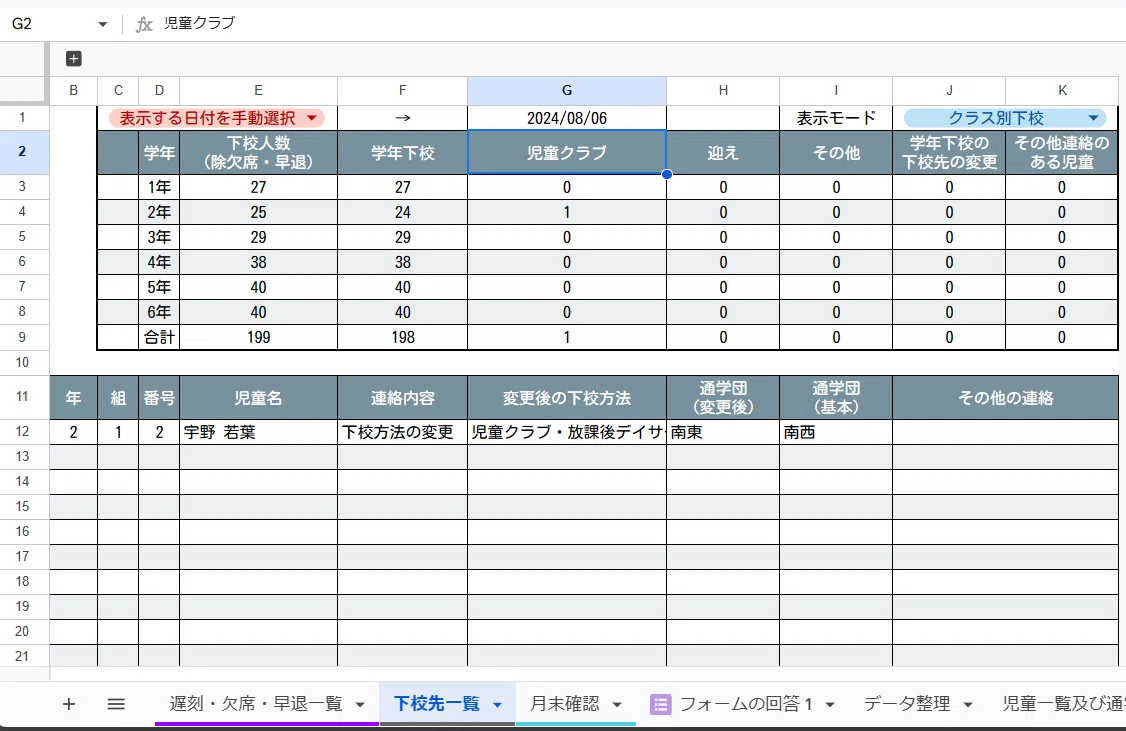Image resolution: width=1126 pixels, height=731 pixels.
Task: Click 2年 学年下校 value 24
Action: [x=402, y=213]
